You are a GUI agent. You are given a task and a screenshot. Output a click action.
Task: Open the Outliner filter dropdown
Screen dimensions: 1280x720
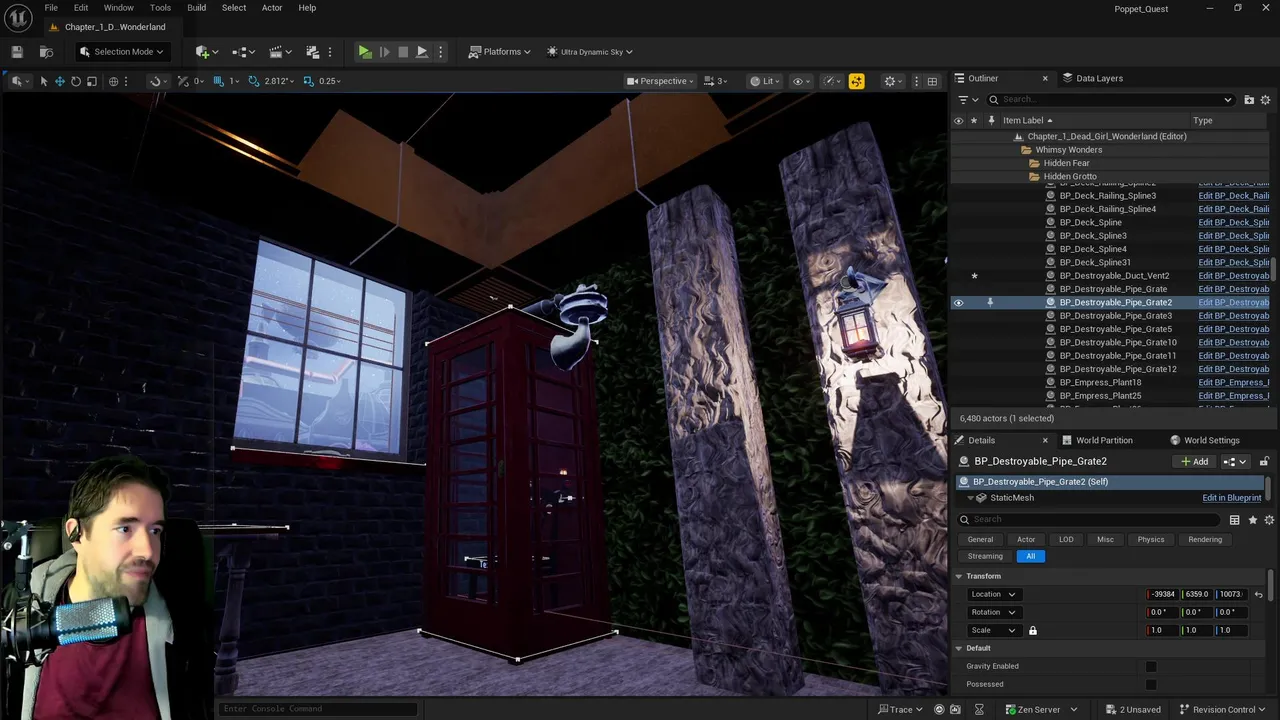966,100
